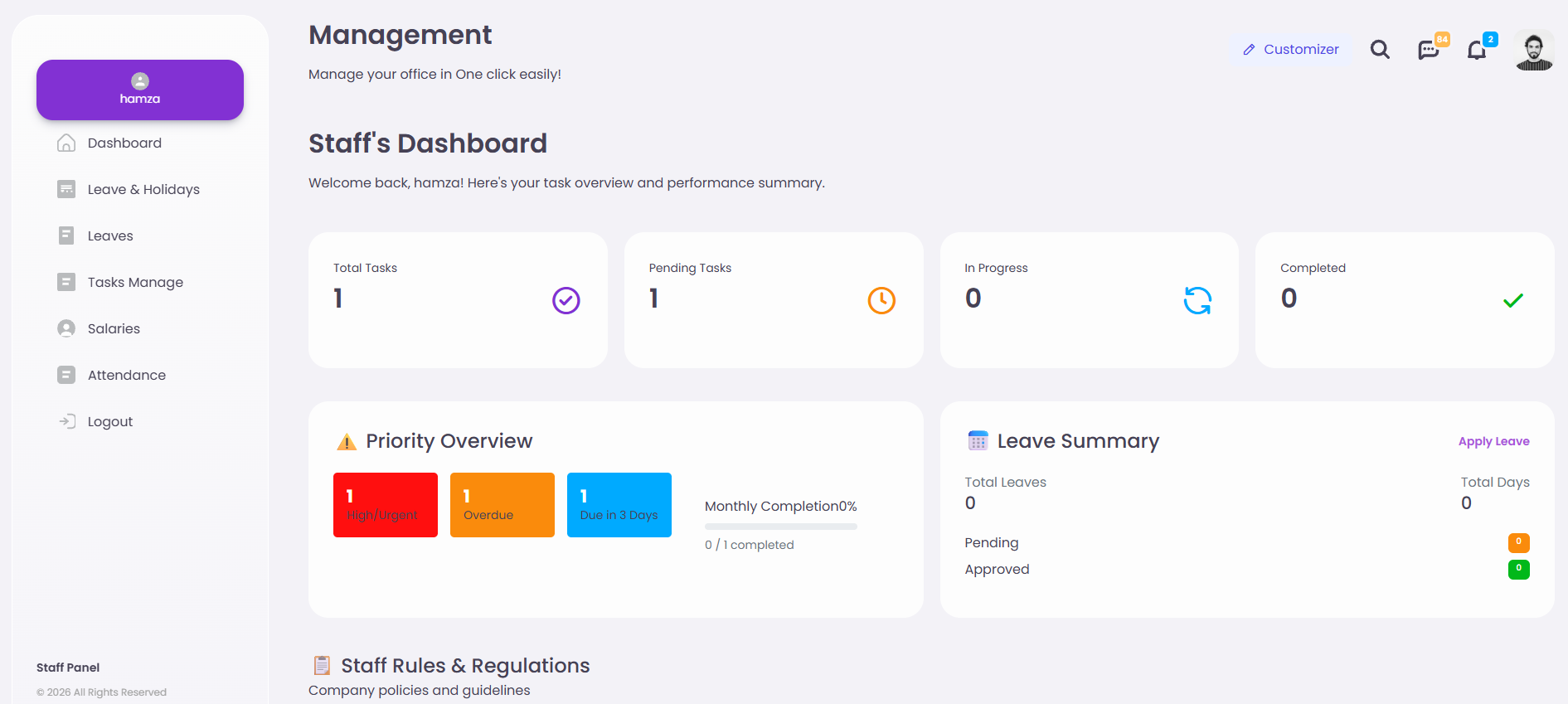Open the chat messages icon
The image size is (1568, 704).
pos(1428,51)
